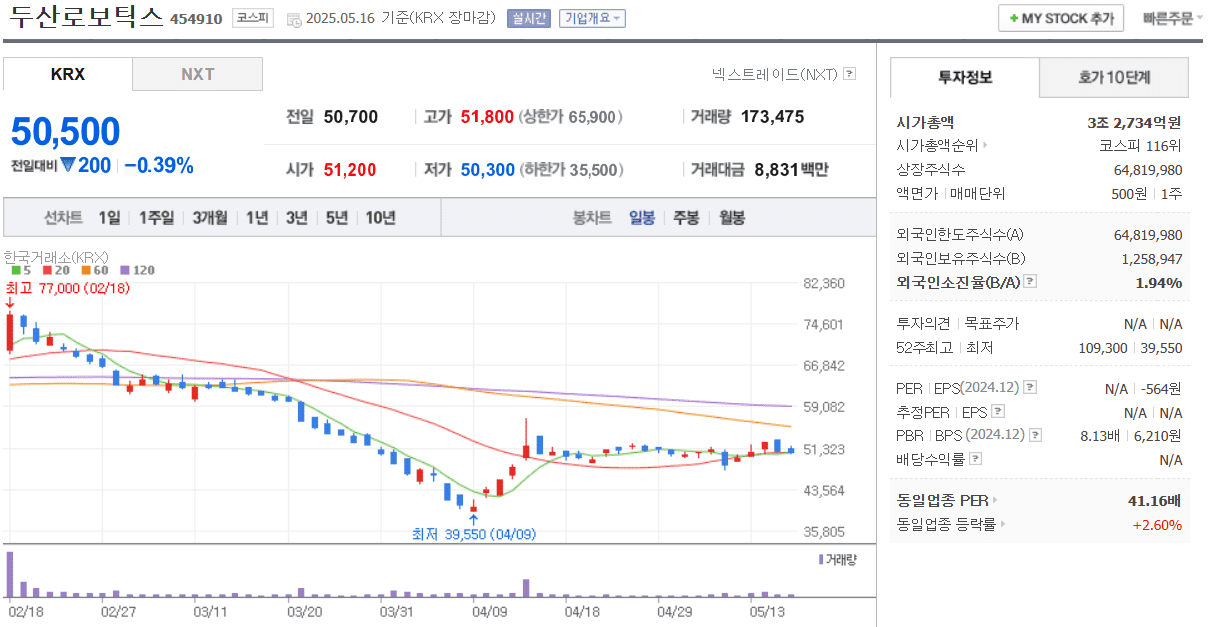Click the help icon beside 배당수익률
Viewport: 1210px width, 627px height.
976,459
